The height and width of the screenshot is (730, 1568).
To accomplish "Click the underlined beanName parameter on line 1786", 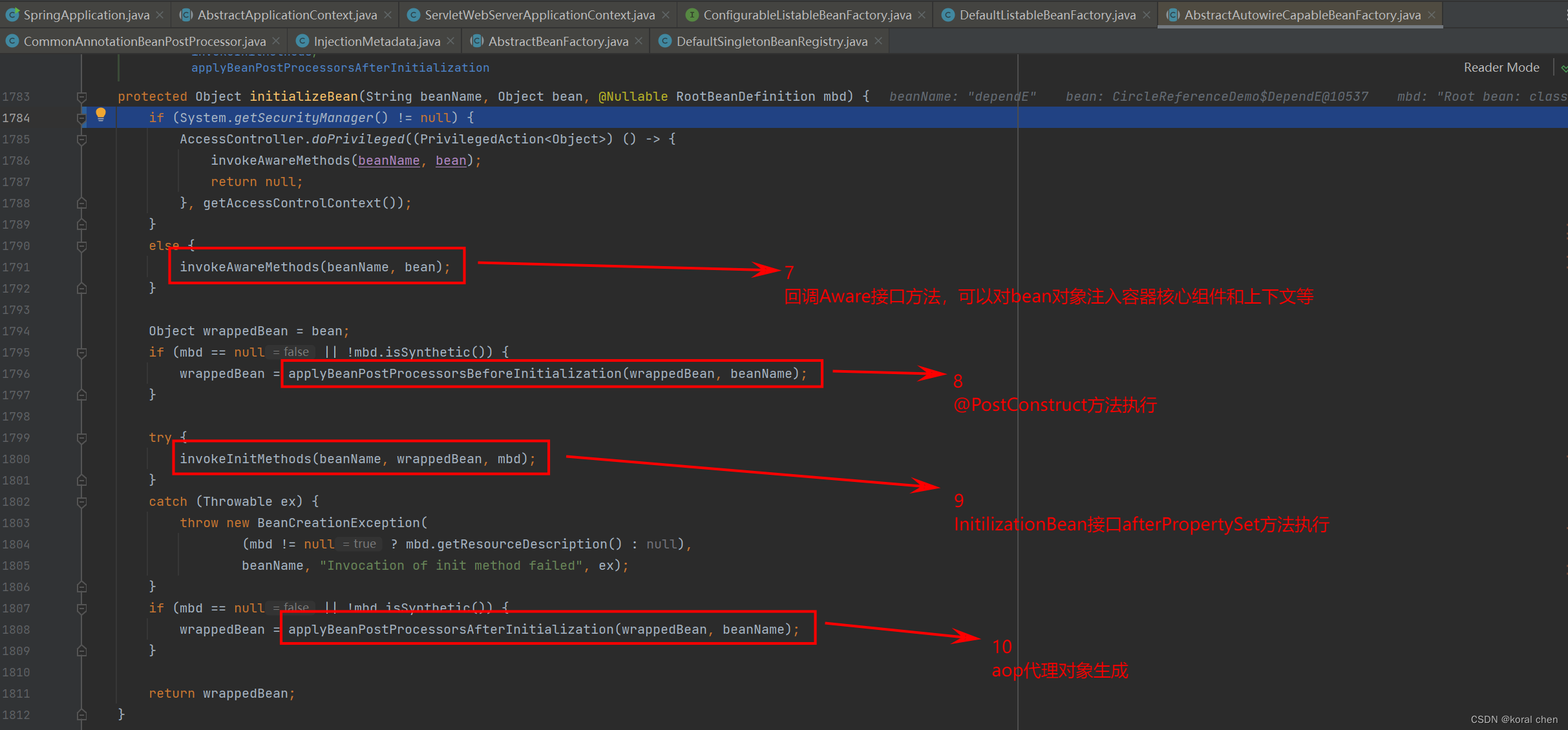I will coord(389,160).
